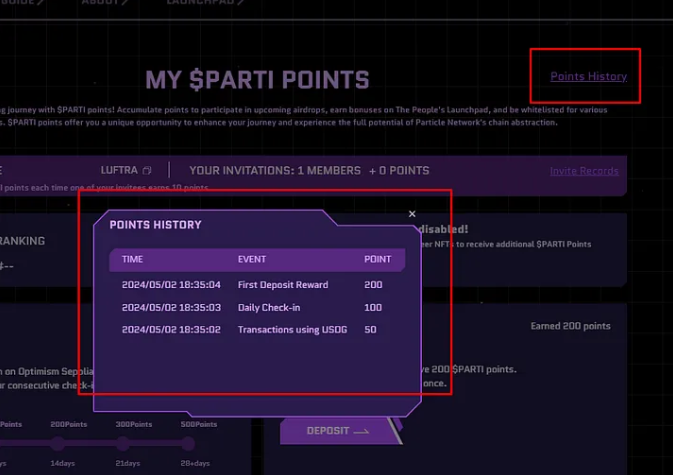Open the Points History link
673x475 pixels.
(x=588, y=76)
